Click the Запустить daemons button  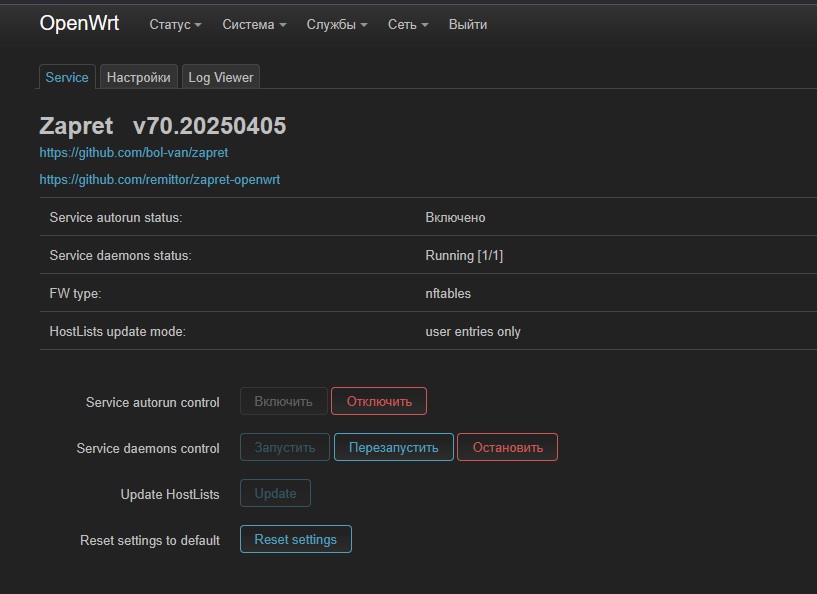click(284, 447)
